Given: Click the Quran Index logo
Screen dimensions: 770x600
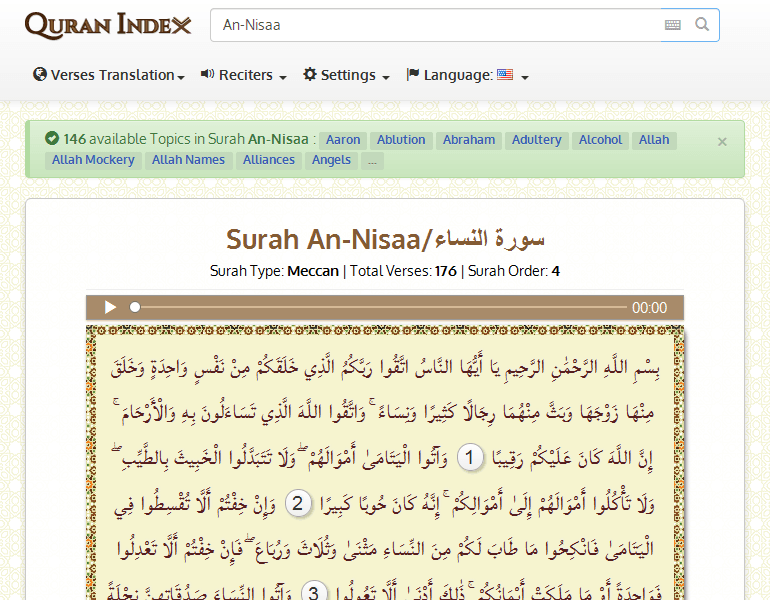Looking at the screenshot, I should 108,25.
